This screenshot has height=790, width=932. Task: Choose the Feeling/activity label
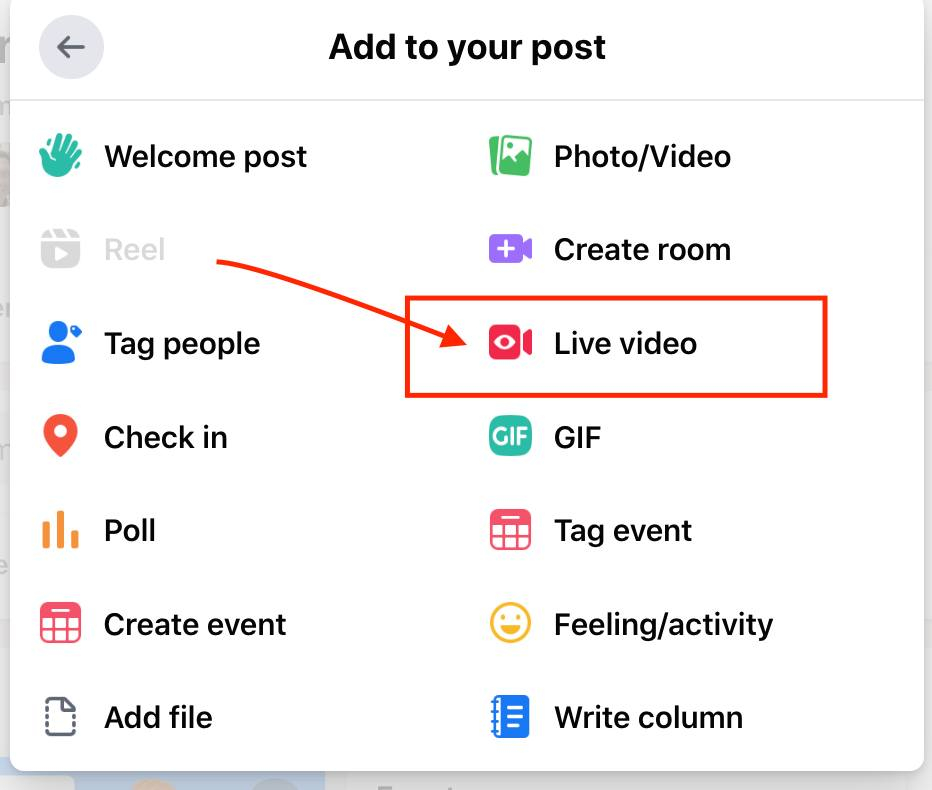pos(663,625)
